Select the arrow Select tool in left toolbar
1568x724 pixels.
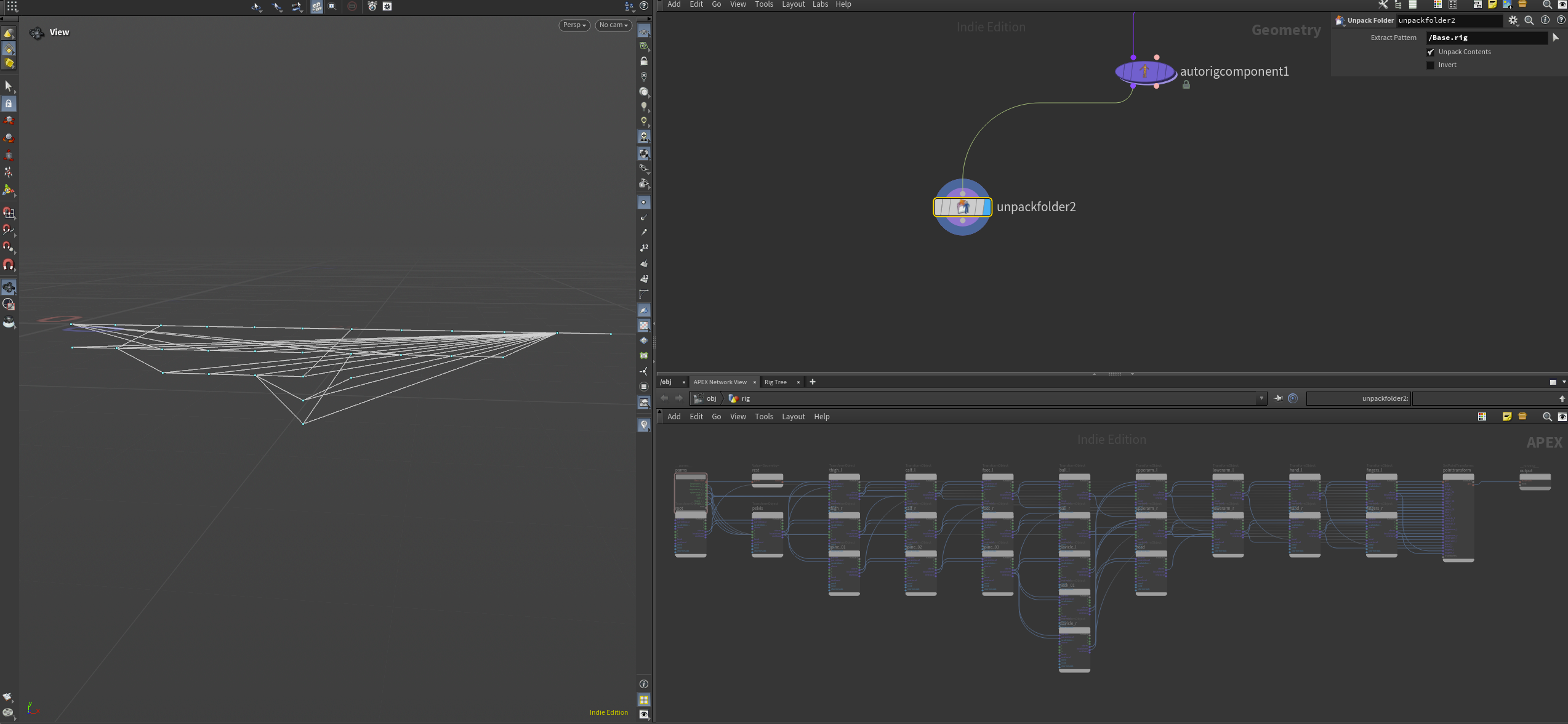click(x=9, y=86)
